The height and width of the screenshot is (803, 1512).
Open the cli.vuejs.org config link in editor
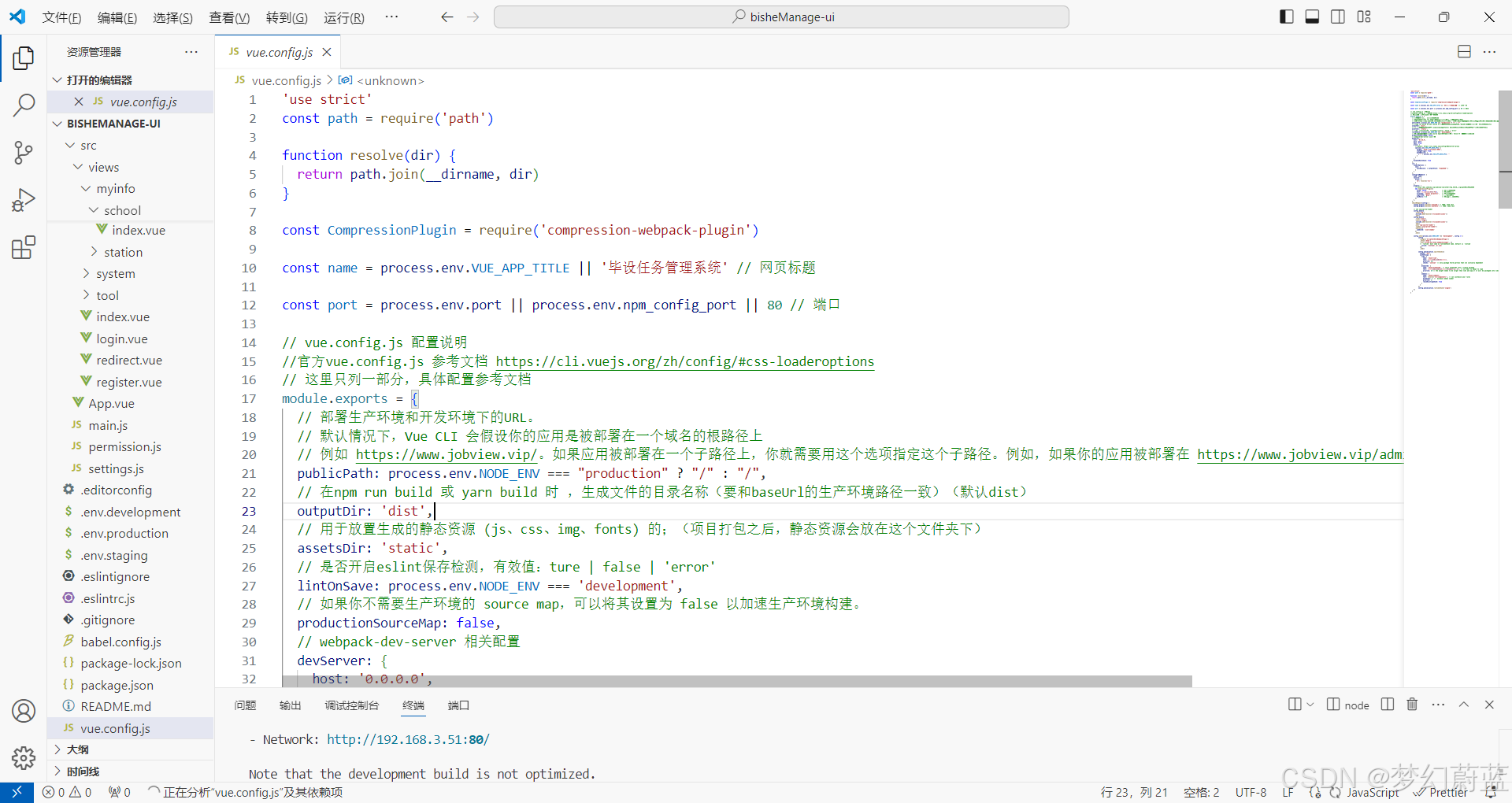click(684, 361)
